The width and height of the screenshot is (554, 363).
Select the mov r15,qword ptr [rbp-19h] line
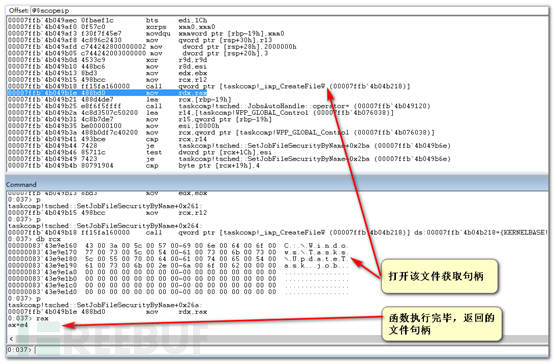coord(140,119)
